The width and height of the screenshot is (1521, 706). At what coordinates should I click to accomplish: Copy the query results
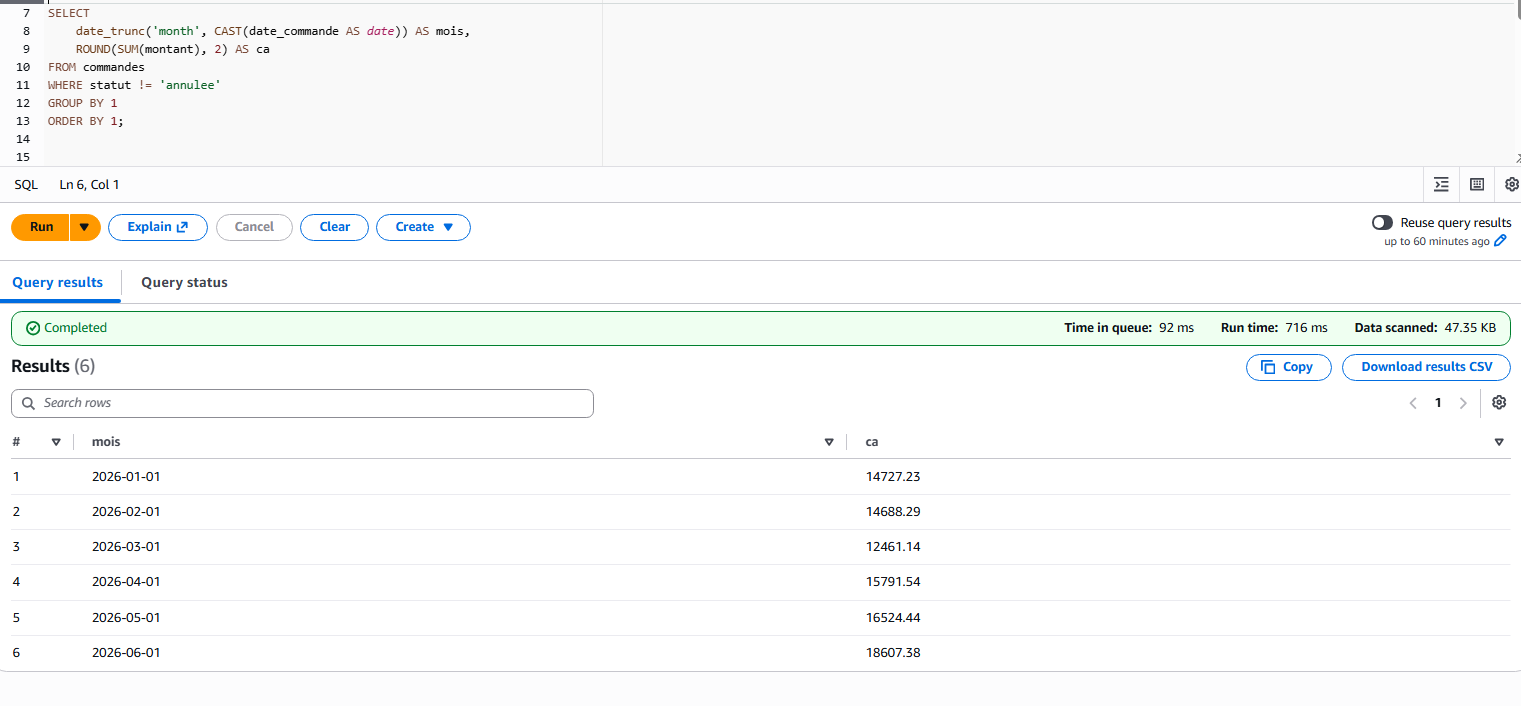coord(1288,367)
